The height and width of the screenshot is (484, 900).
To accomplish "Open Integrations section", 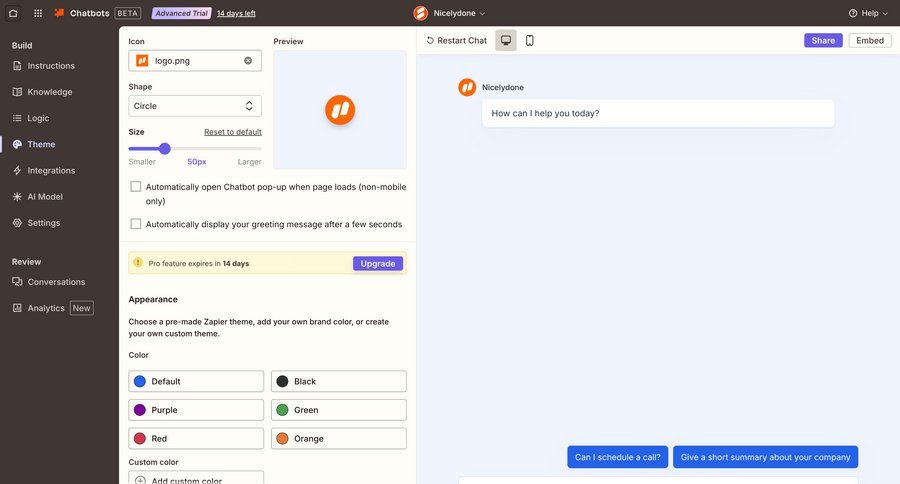I will pyautogui.click(x=51, y=171).
